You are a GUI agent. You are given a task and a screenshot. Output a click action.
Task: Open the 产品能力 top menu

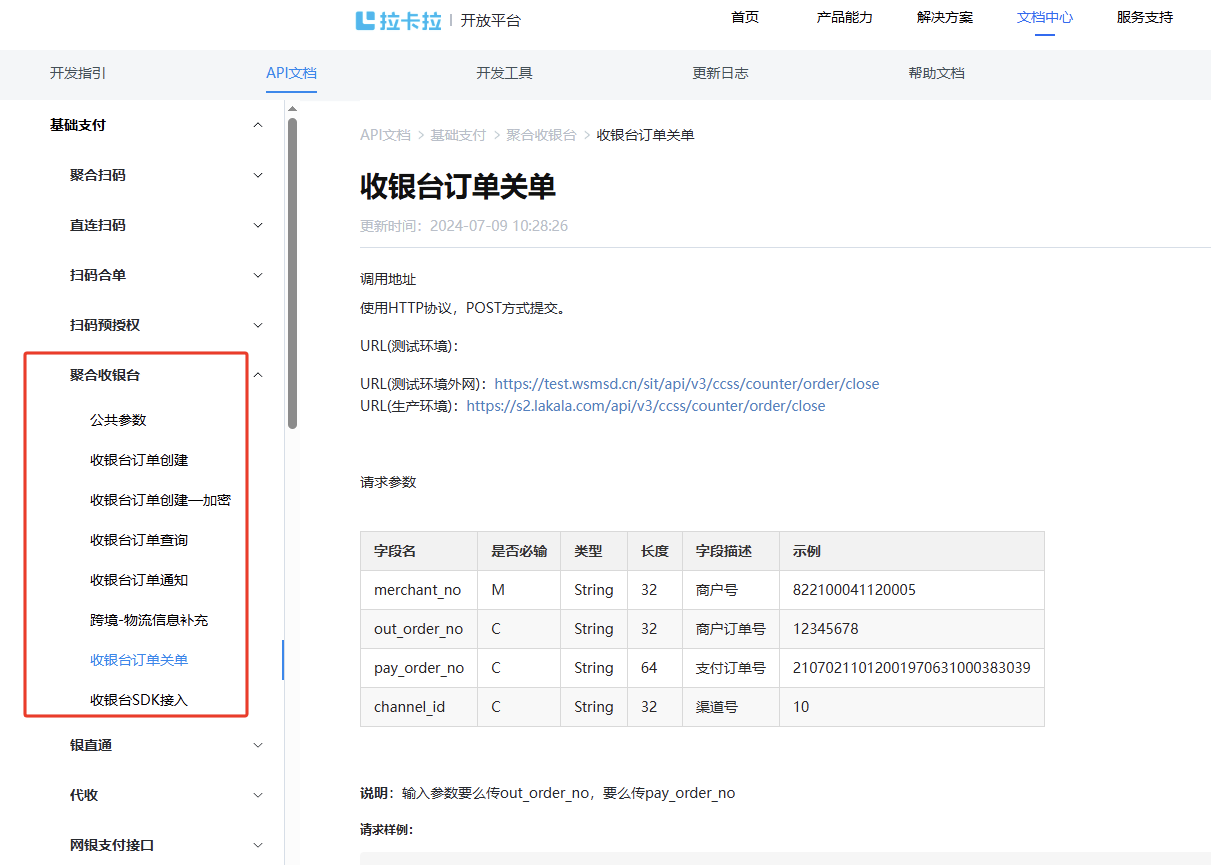click(845, 17)
